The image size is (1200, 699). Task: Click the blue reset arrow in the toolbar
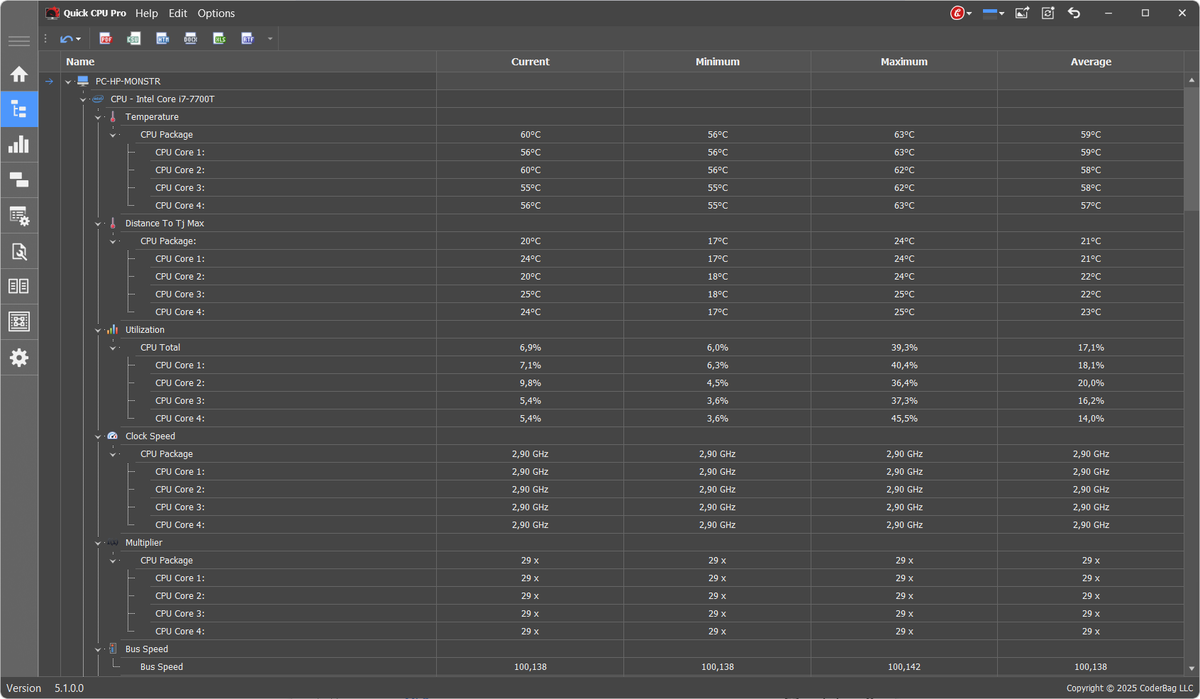[x=66, y=39]
